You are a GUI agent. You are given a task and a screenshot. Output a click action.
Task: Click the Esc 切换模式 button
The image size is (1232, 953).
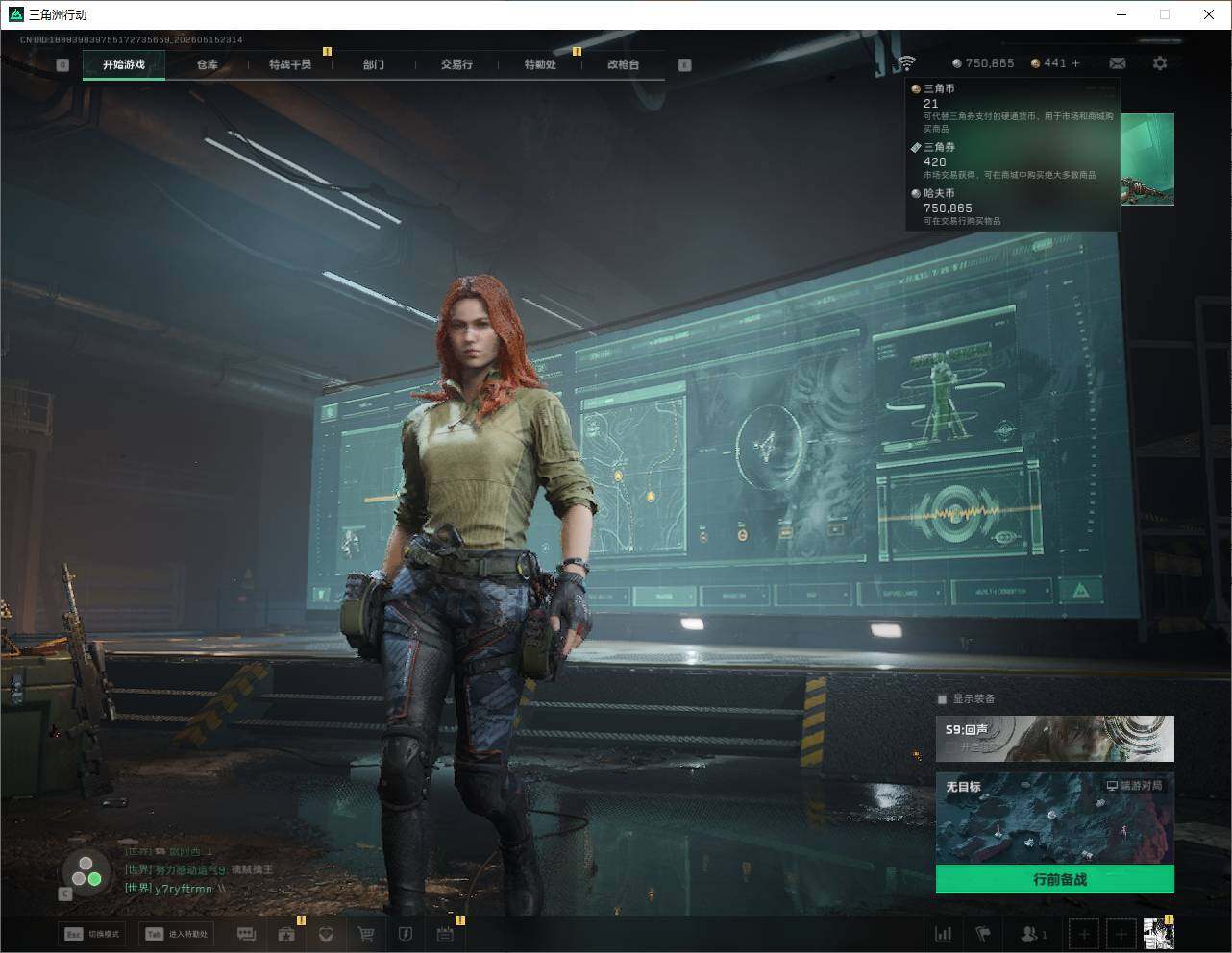92,934
